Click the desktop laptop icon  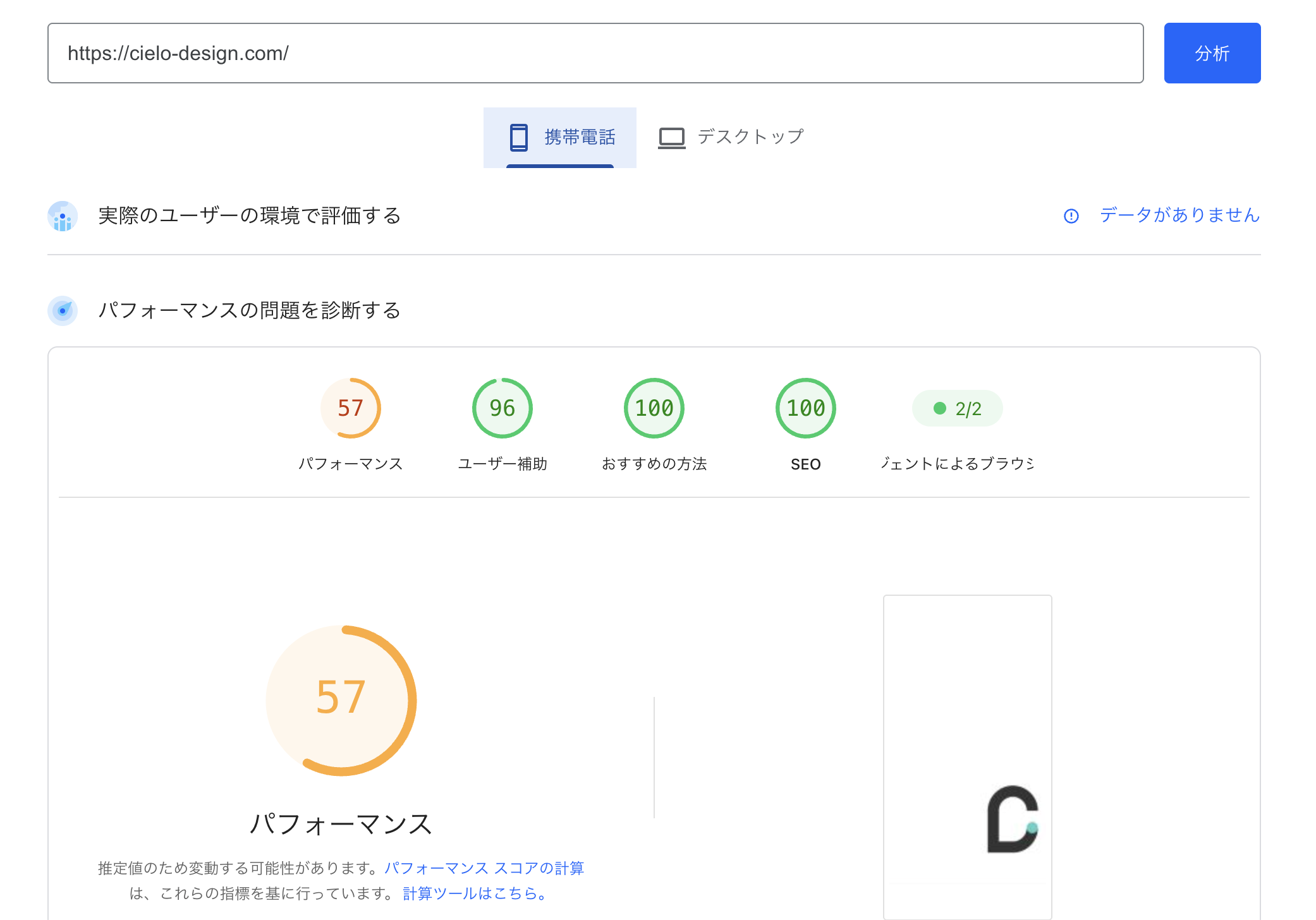point(671,138)
